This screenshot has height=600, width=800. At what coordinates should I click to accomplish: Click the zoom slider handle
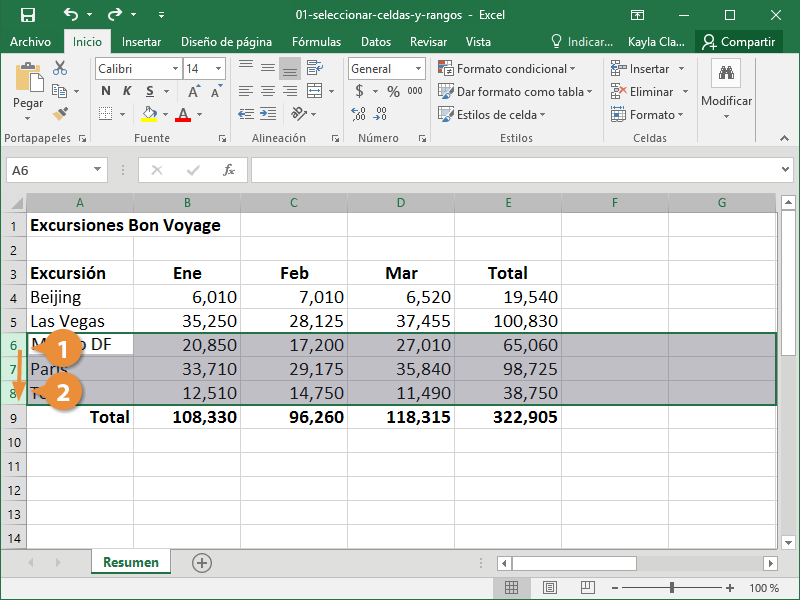(672, 588)
